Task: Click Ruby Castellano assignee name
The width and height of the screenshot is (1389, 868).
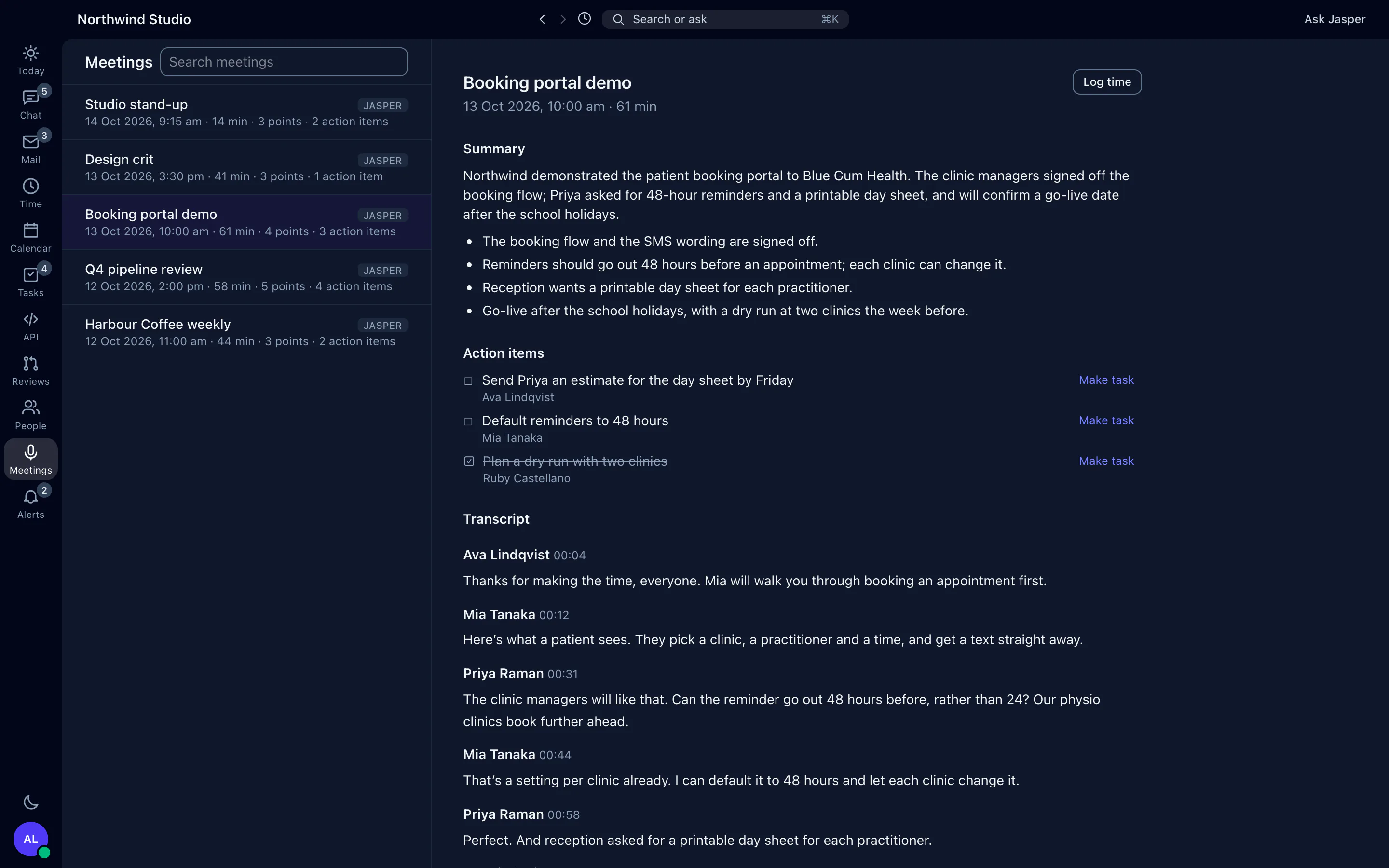Action: (x=526, y=478)
